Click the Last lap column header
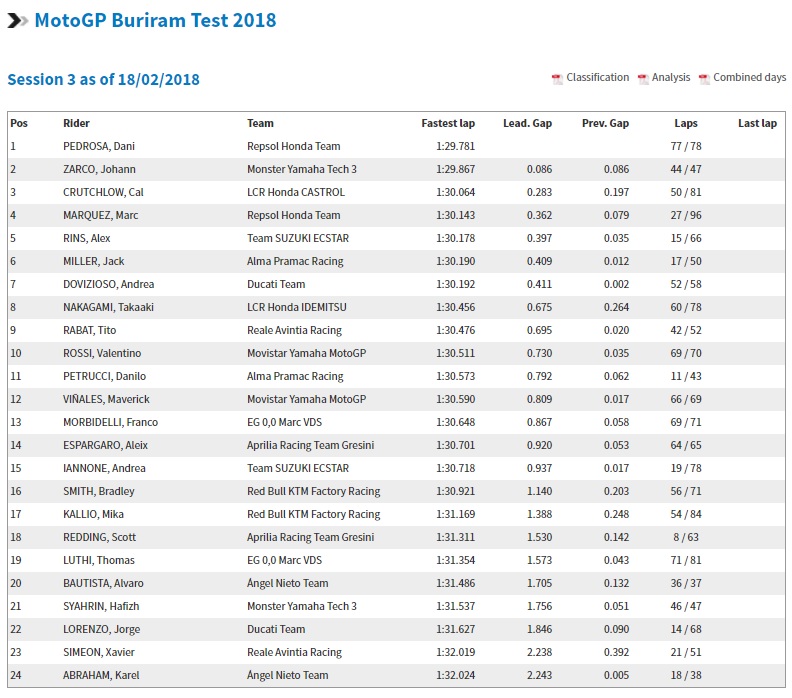Viewport: 792px width, 698px height. click(757, 123)
